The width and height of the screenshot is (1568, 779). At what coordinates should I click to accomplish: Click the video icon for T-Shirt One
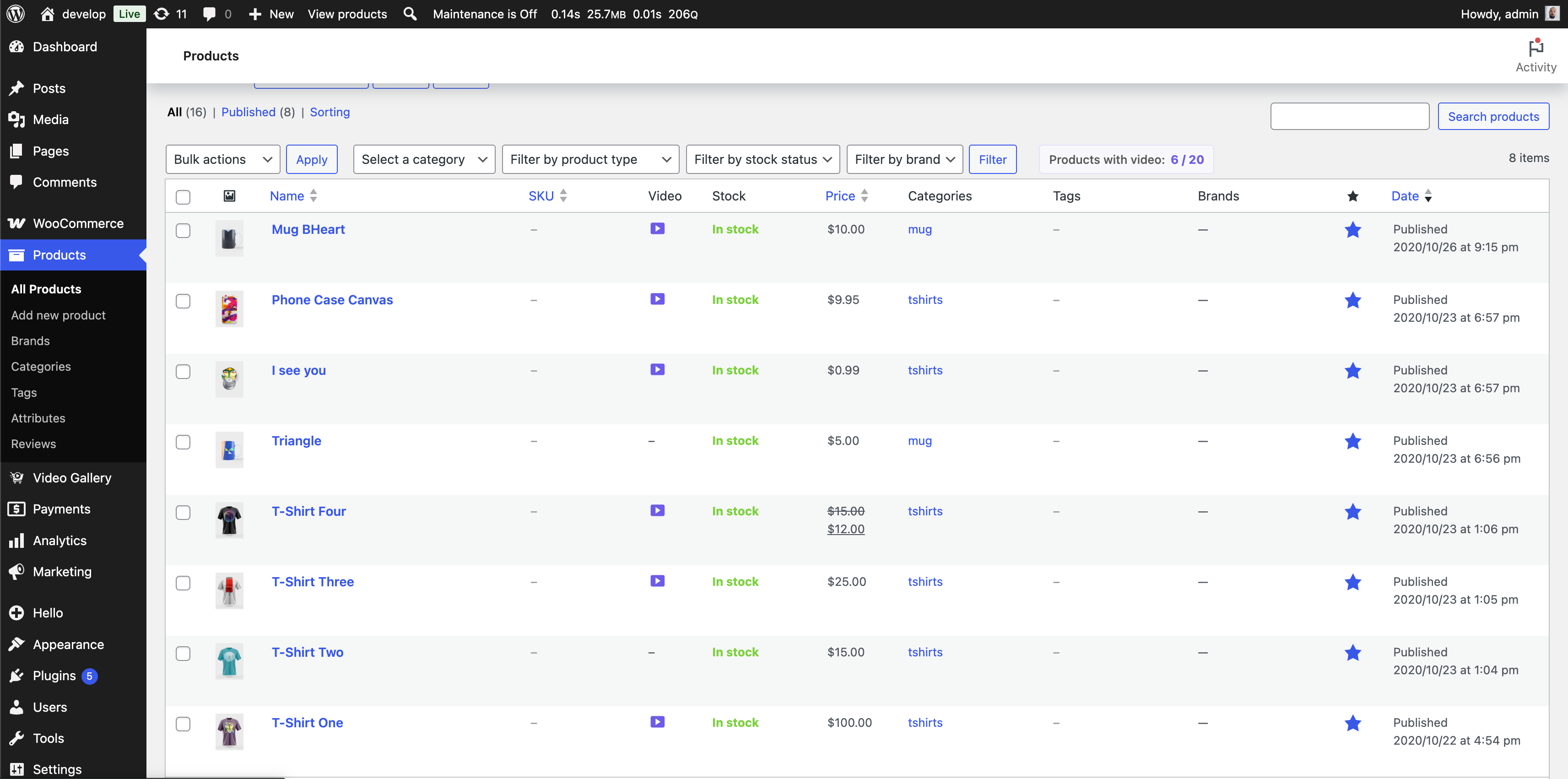tap(657, 722)
